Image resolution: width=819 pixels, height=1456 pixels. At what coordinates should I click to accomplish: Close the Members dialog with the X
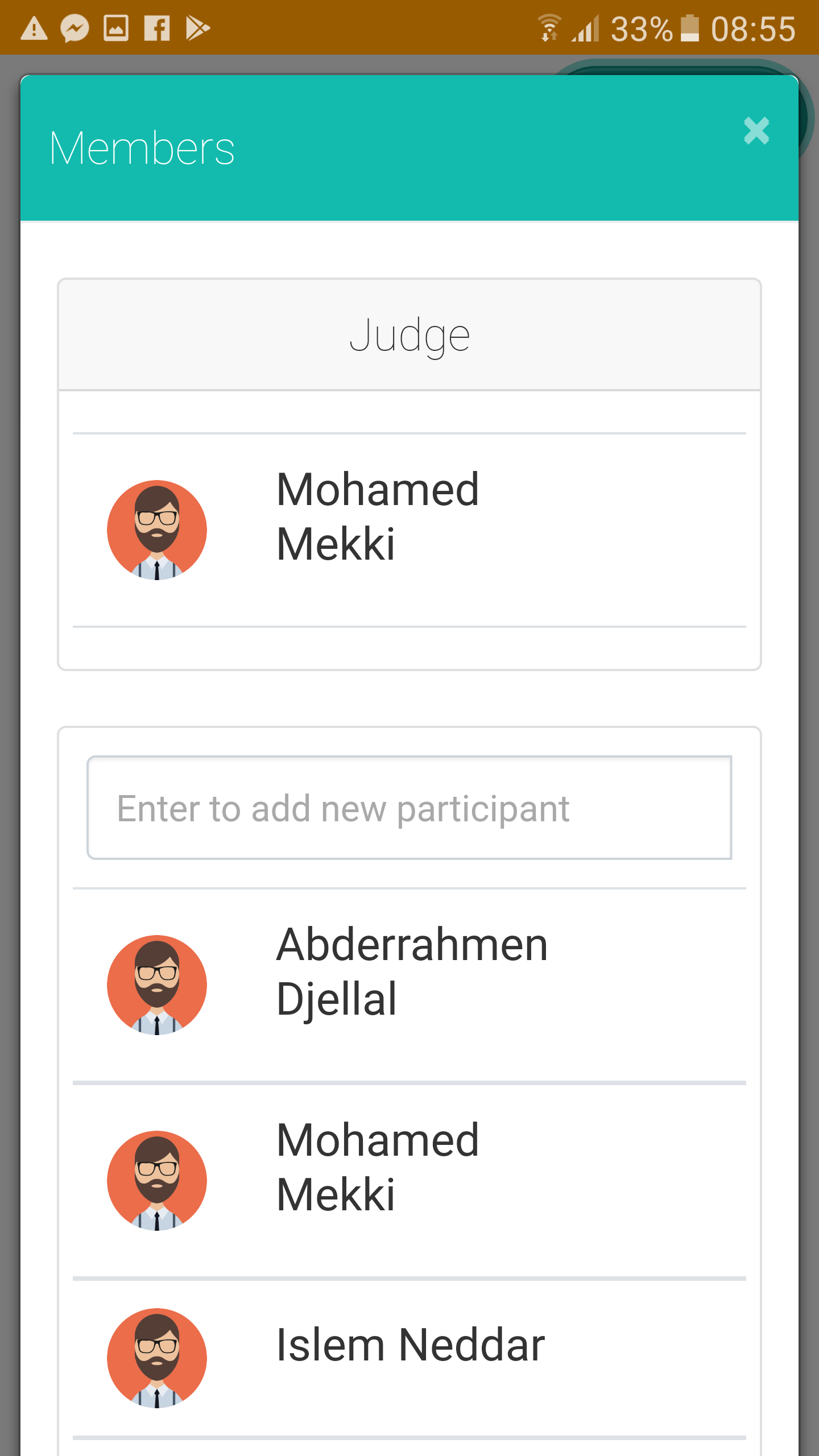(756, 131)
